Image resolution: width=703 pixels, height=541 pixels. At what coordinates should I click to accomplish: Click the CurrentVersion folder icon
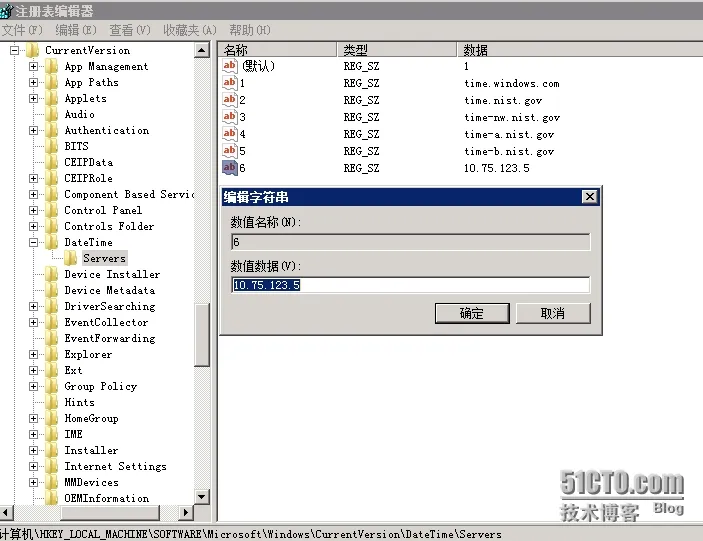pos(33,50)
